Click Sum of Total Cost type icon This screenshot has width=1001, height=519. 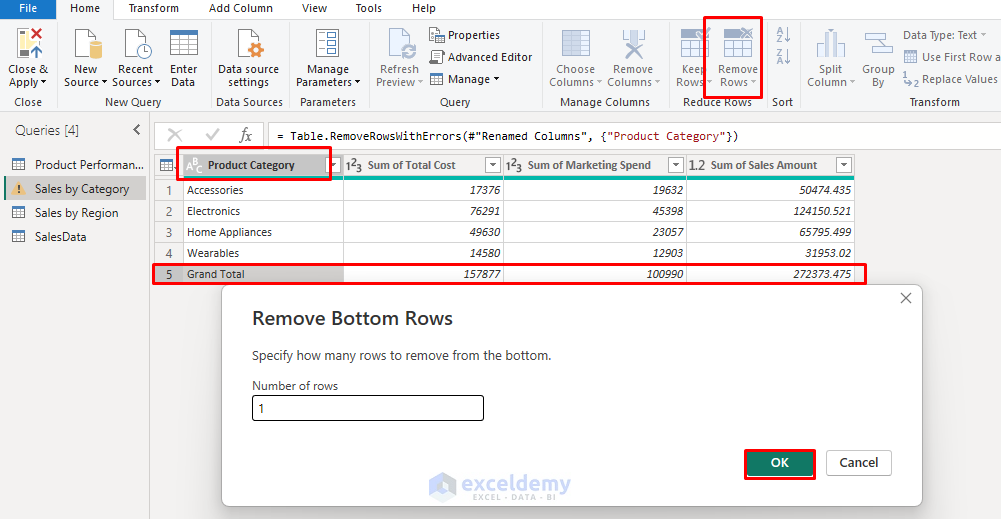point(354,165)
